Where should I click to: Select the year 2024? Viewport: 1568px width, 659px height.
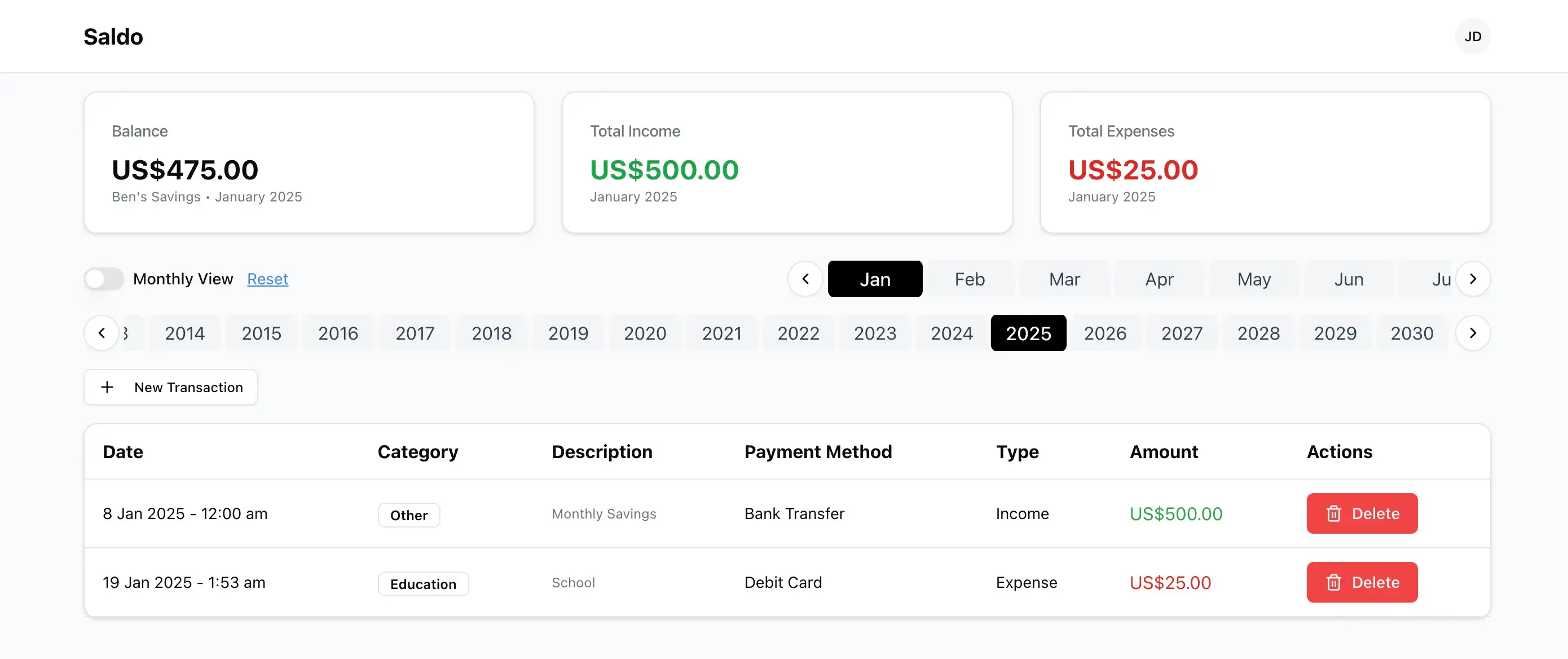point(952,332)
